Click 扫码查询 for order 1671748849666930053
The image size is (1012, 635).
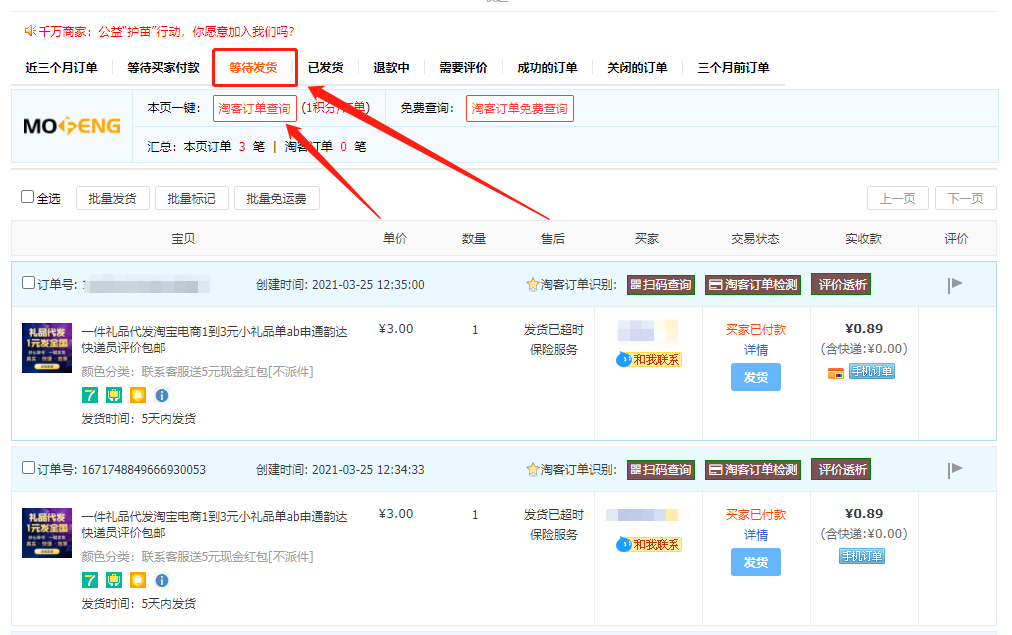pos(661,470)
